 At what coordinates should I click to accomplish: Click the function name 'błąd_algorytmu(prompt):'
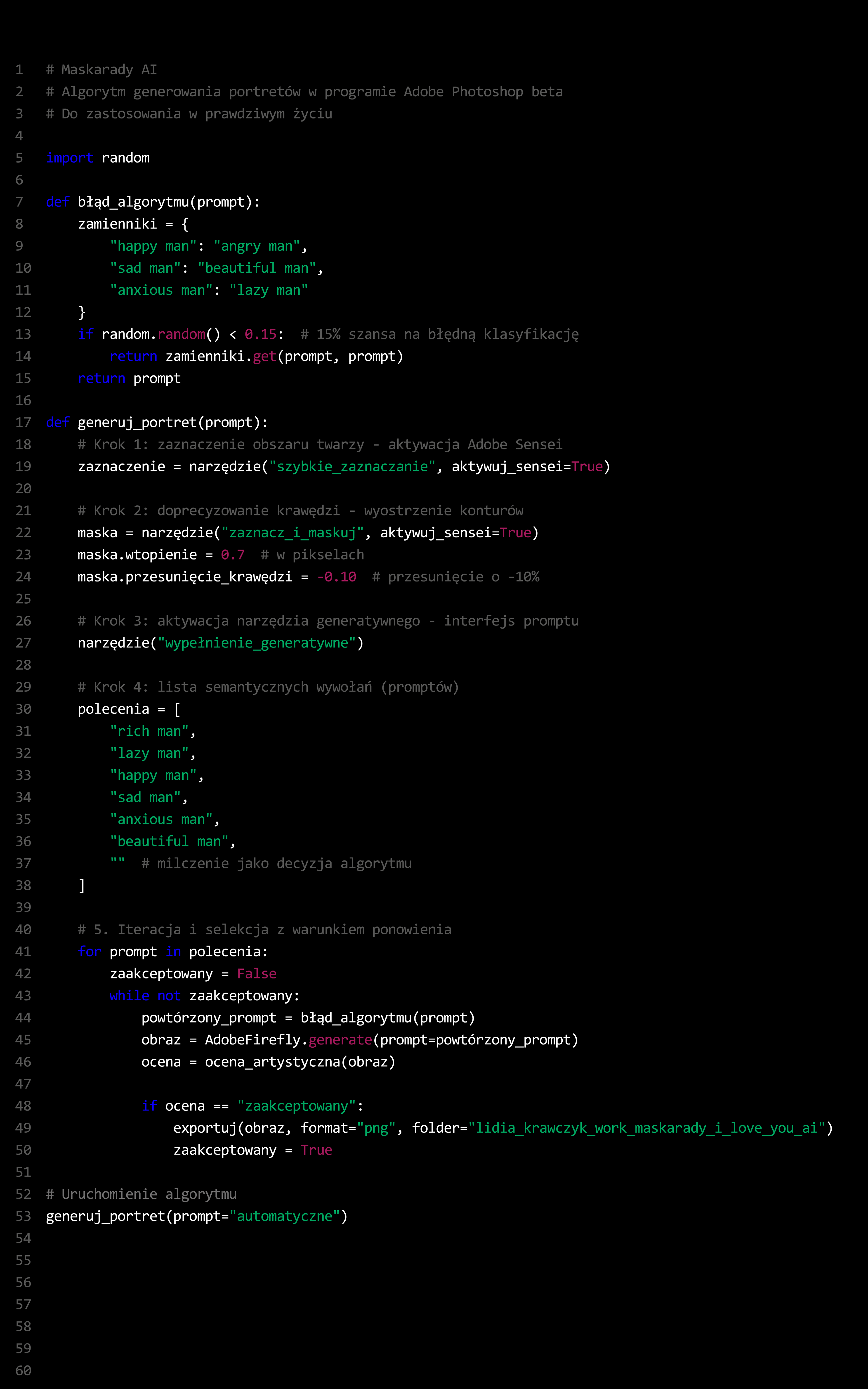coord(169,202)
